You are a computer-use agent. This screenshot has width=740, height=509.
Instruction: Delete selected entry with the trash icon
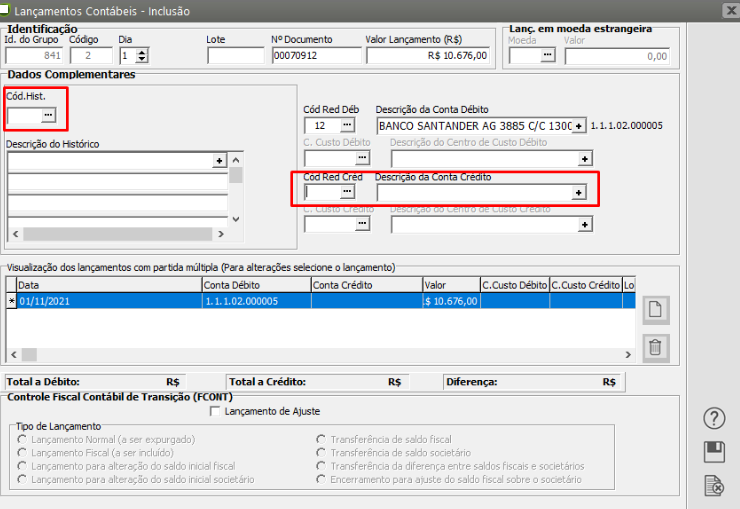pos(655,348)
